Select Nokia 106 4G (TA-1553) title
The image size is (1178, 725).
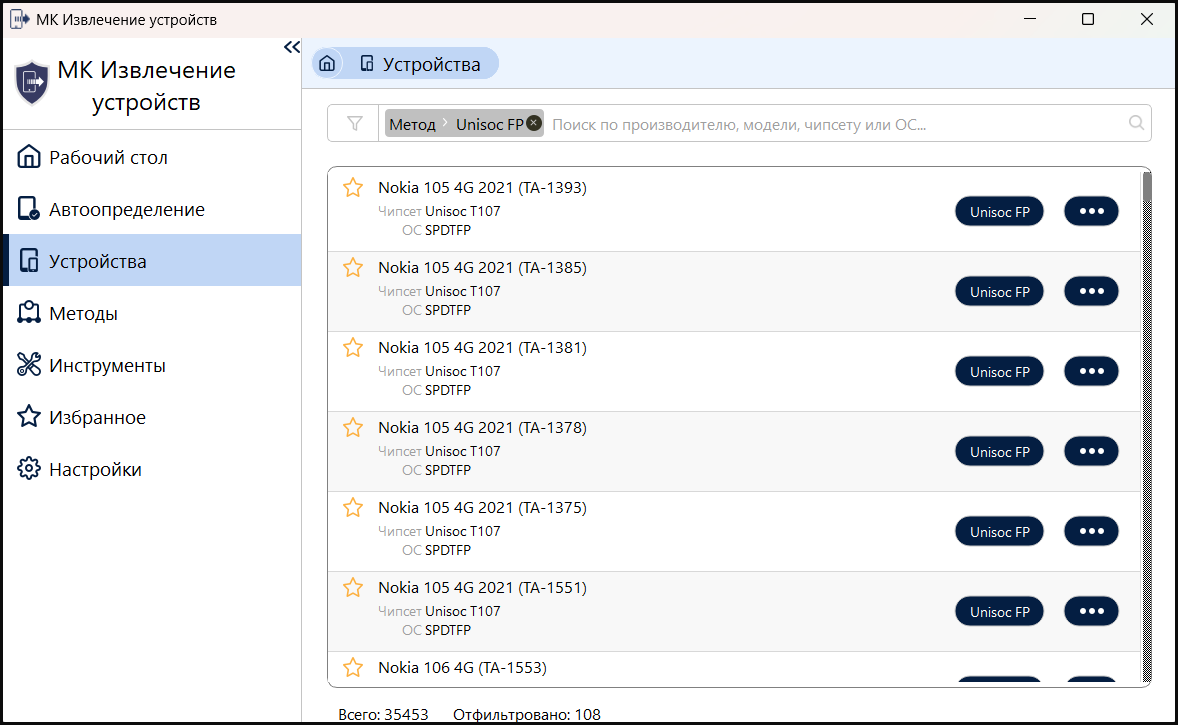pyautogui.click(x=462, y=667)
